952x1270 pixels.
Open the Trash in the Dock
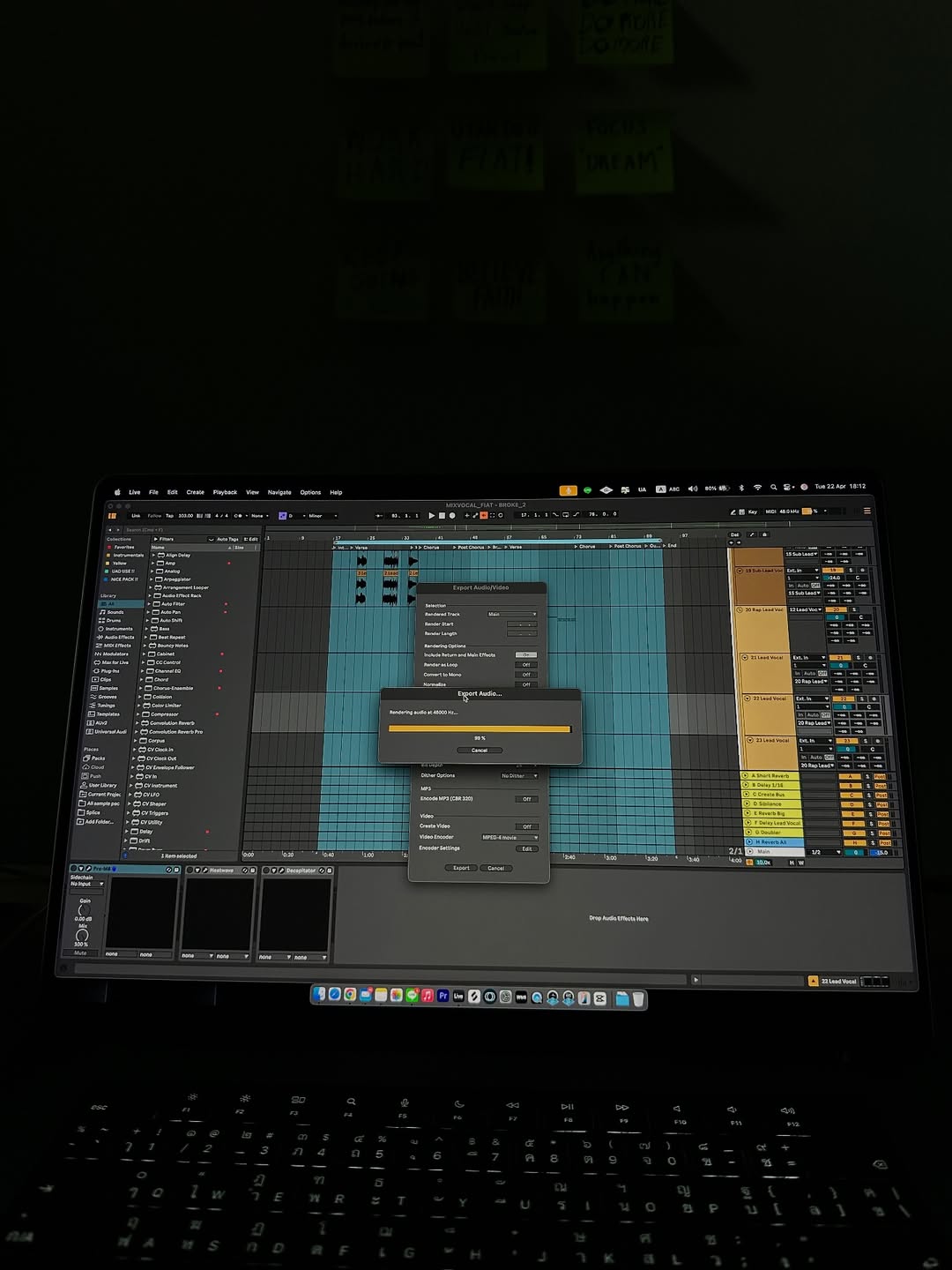pos(638,999)
